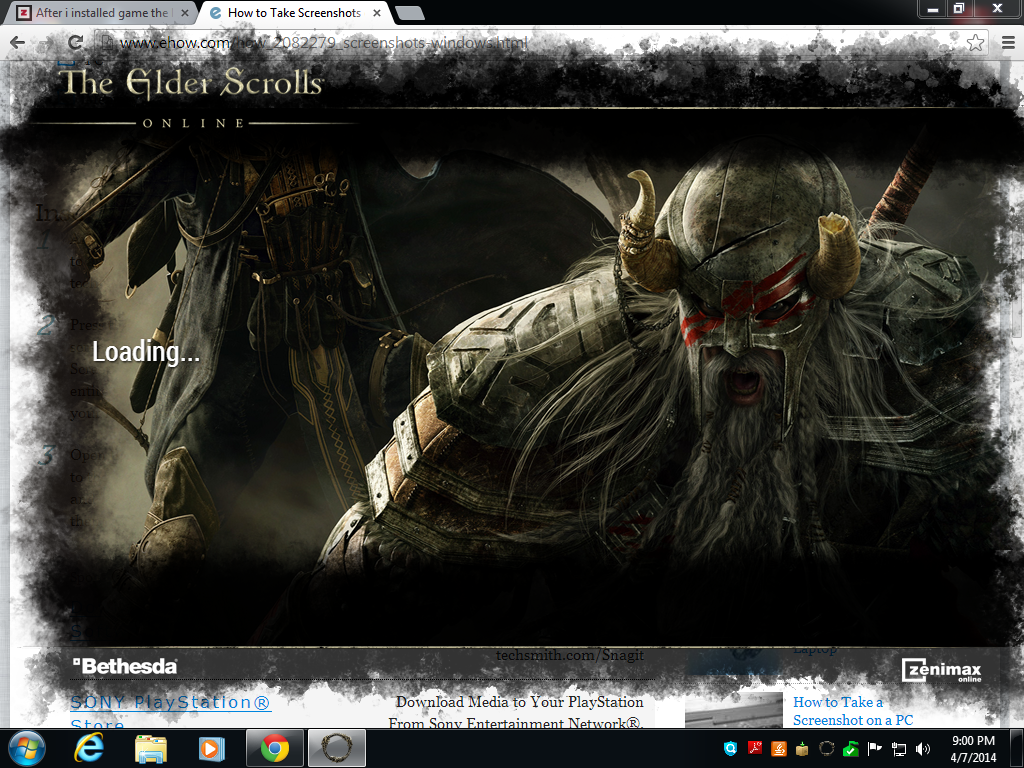Click the Bethesda logo on the splash screen
The image size is (1024, 768).
(x=125, y=666)
